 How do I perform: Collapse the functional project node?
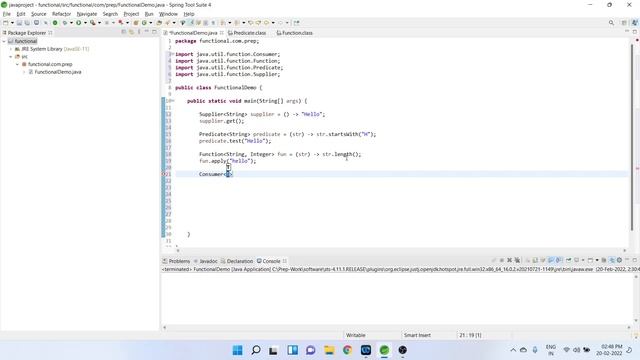point(4,41)
